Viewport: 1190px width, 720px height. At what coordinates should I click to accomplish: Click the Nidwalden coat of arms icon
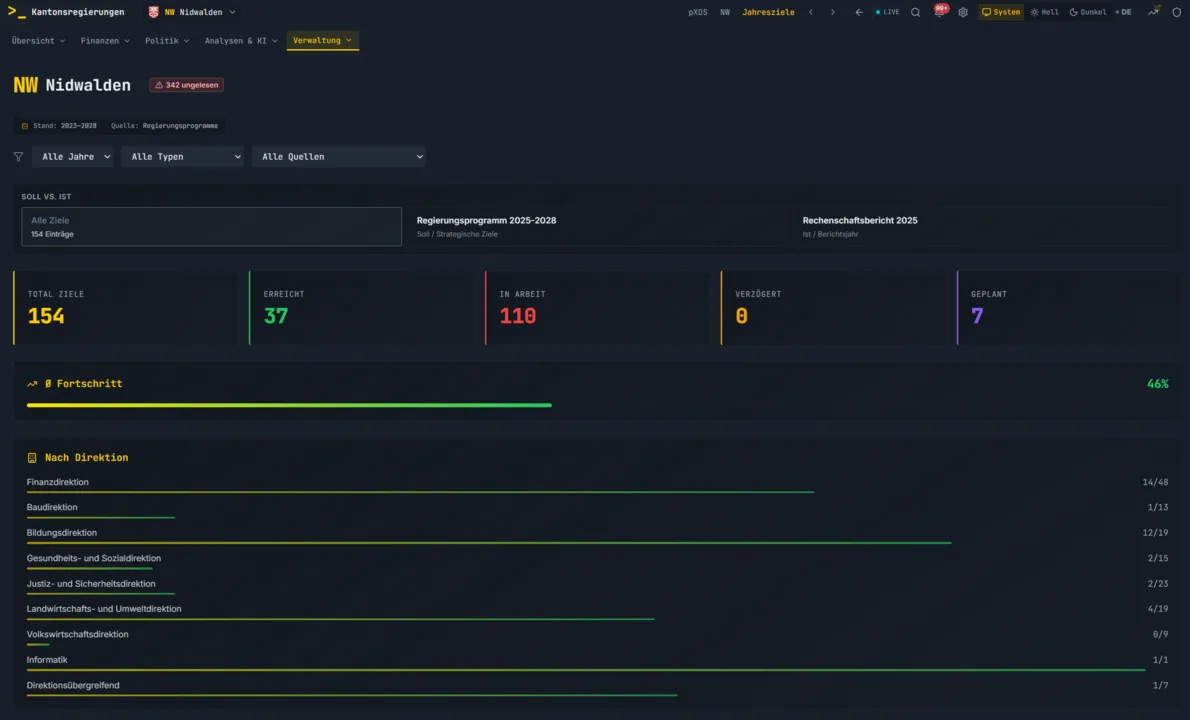coord(153,12)
